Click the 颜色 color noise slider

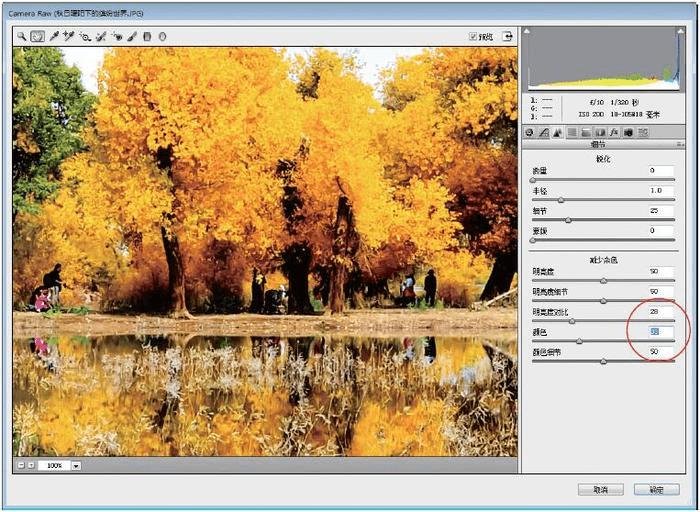[x=603, y=341]
